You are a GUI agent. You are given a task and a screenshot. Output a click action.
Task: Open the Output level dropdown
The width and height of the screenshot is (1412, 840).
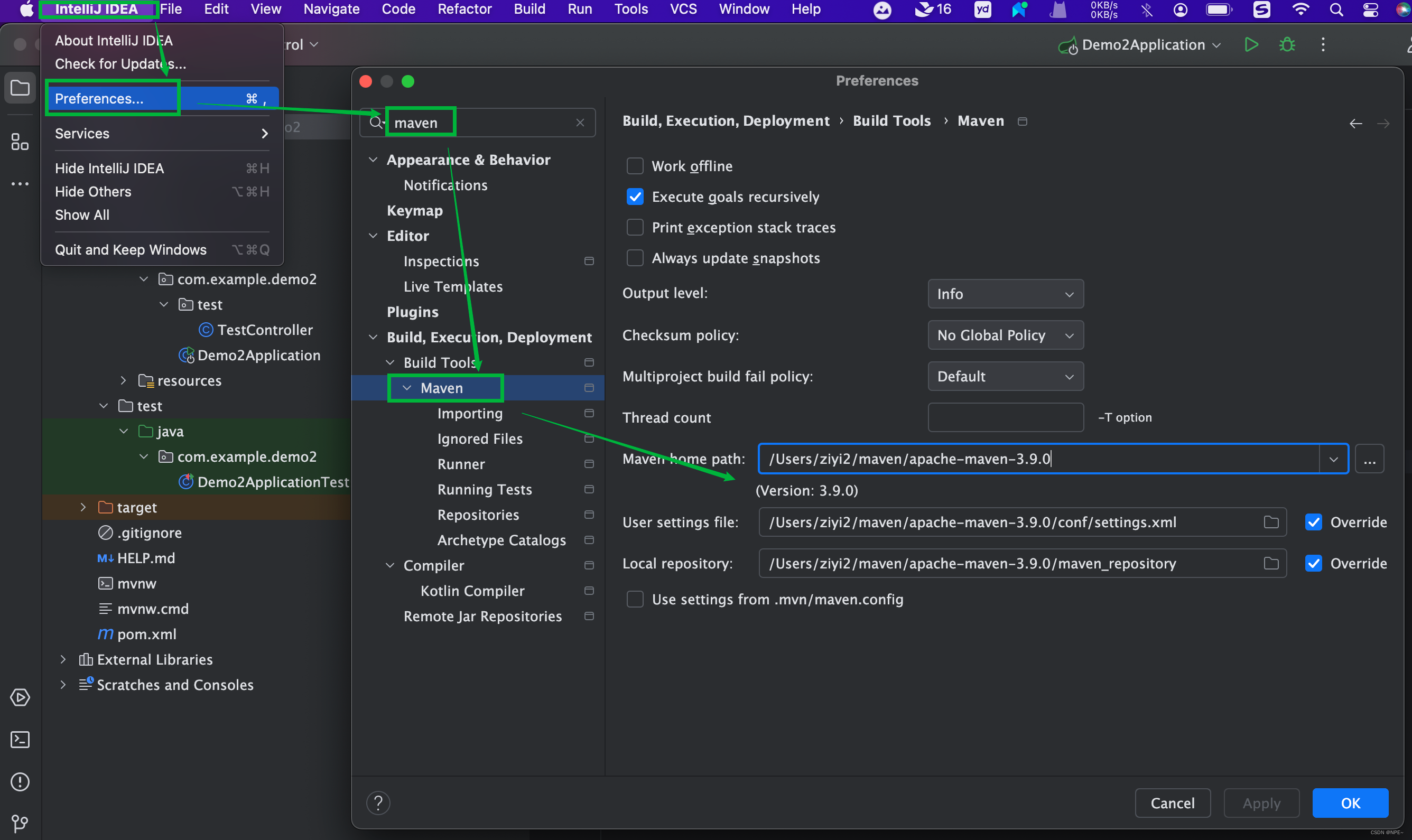click(1003, 293)
